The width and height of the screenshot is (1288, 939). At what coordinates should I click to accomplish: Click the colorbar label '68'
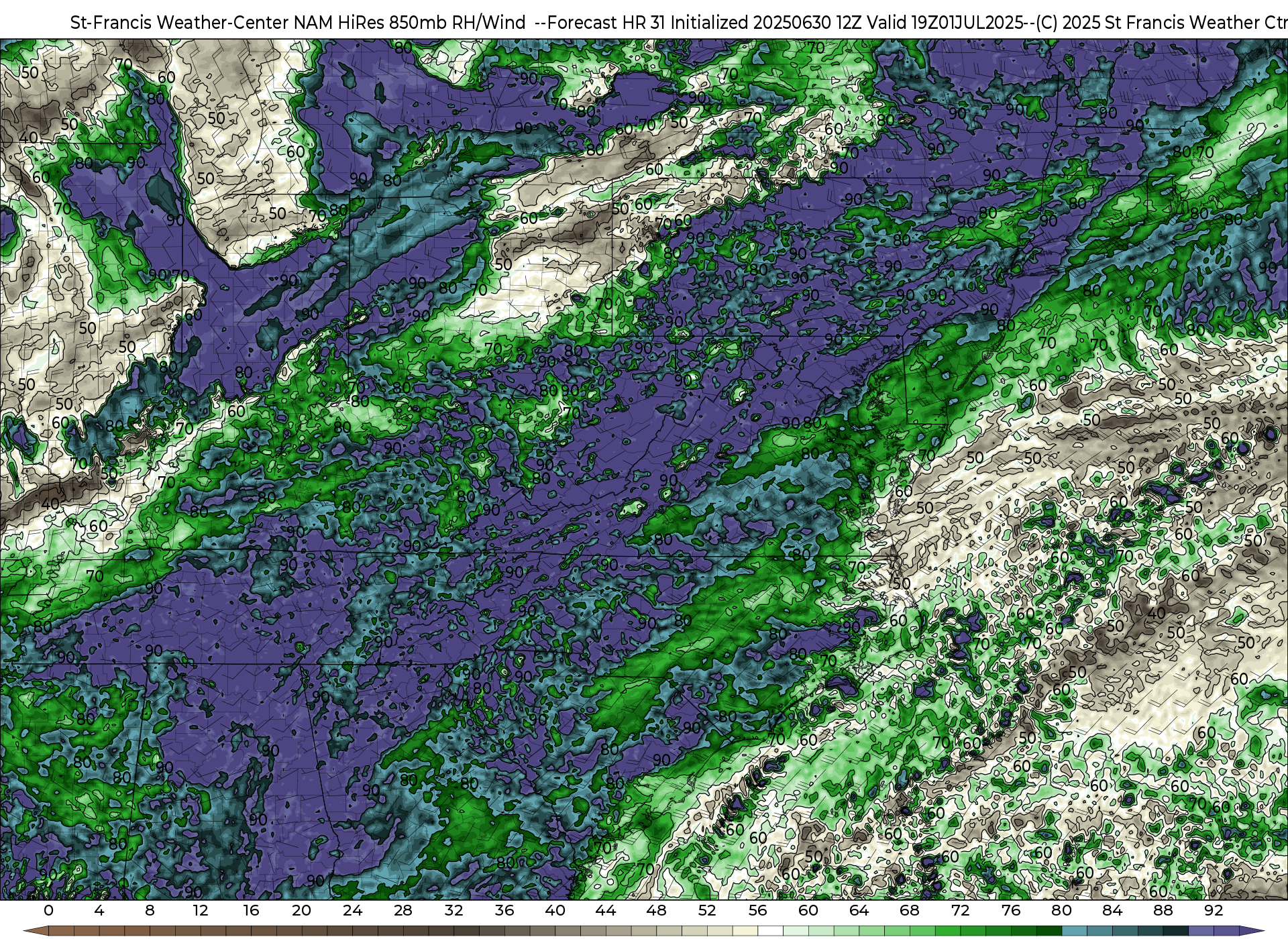point(910,910)
